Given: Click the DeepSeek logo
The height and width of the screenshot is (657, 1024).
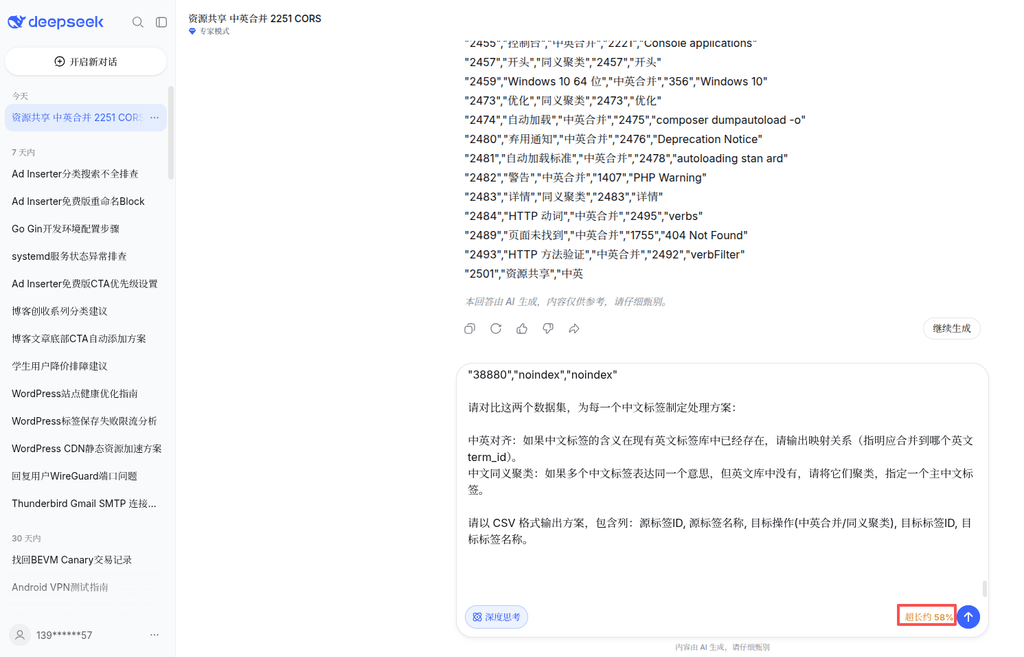Looking at the screenshot, I should pyautogui.click(x=56, y=22).
